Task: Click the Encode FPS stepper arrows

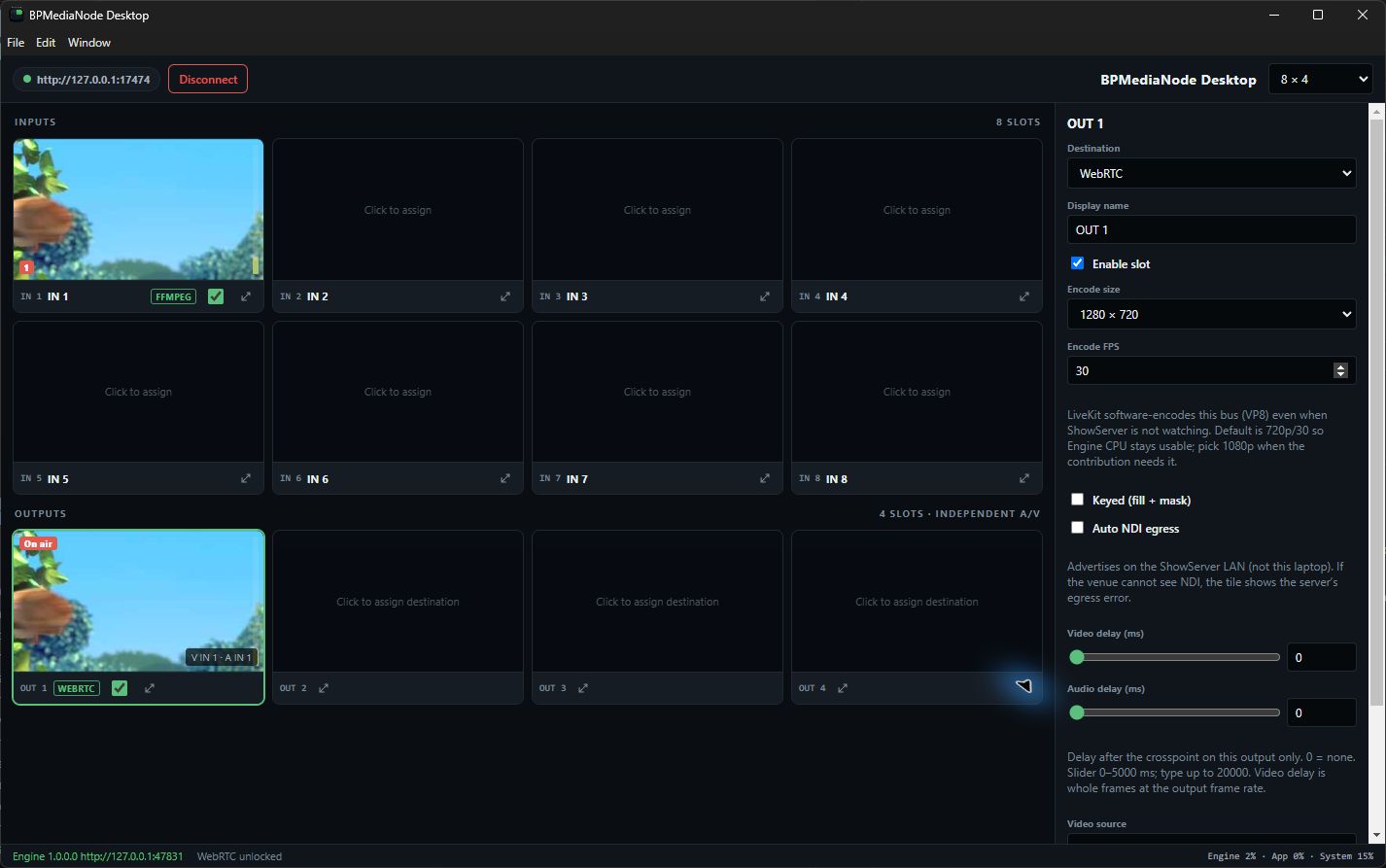Action: (x=1340, y=370)
